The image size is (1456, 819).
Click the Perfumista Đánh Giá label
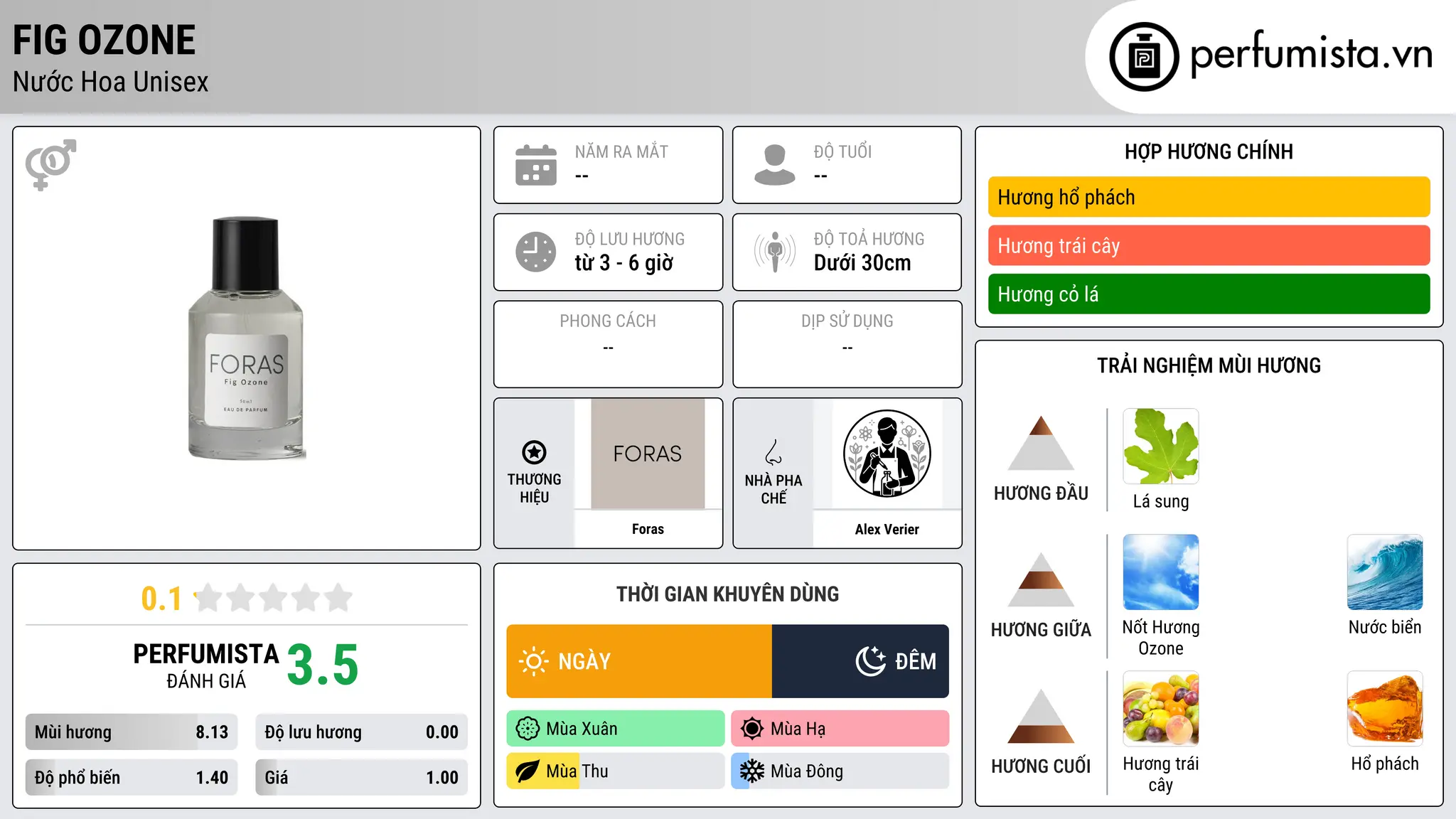[x=206, y=666]
